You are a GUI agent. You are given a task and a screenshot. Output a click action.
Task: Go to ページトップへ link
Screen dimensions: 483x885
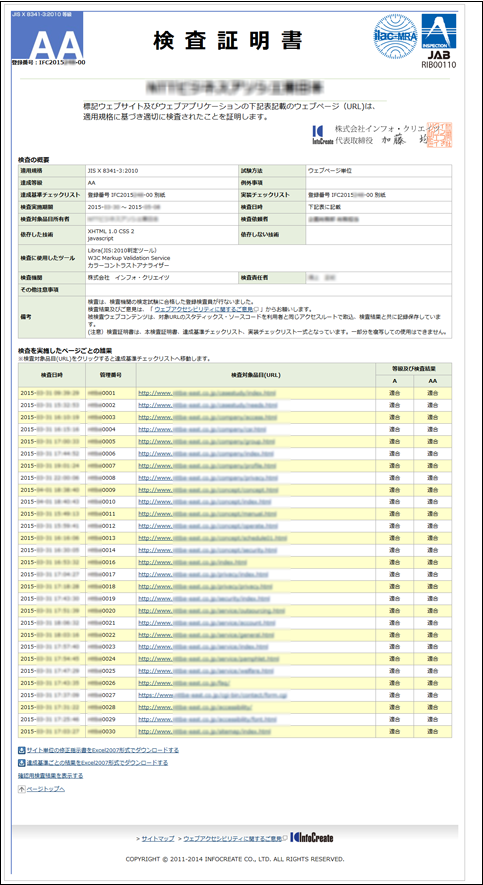(x=45, y=789)
